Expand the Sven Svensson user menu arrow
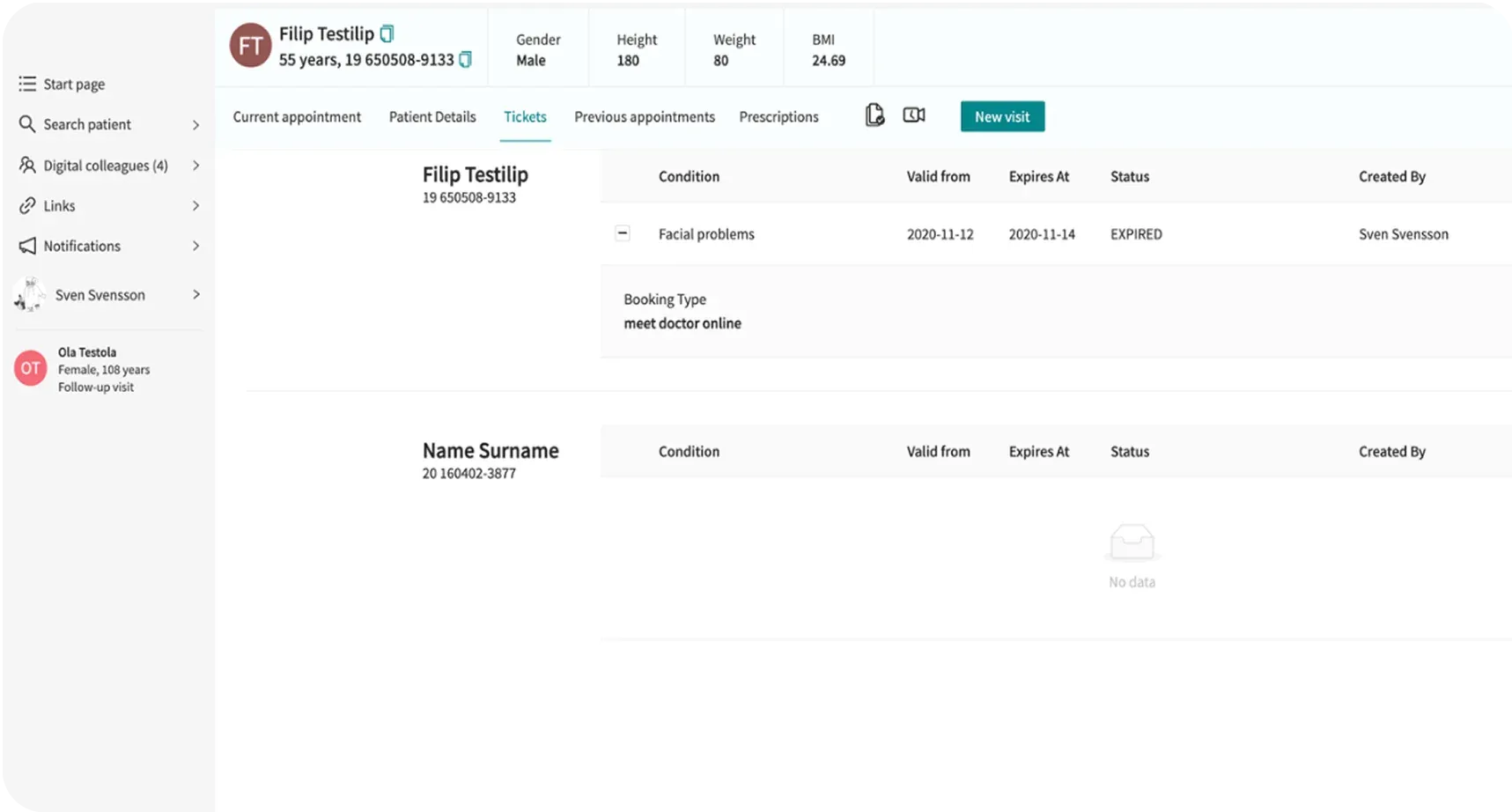This screenshot has width=1512, height=812. (195, 294)
